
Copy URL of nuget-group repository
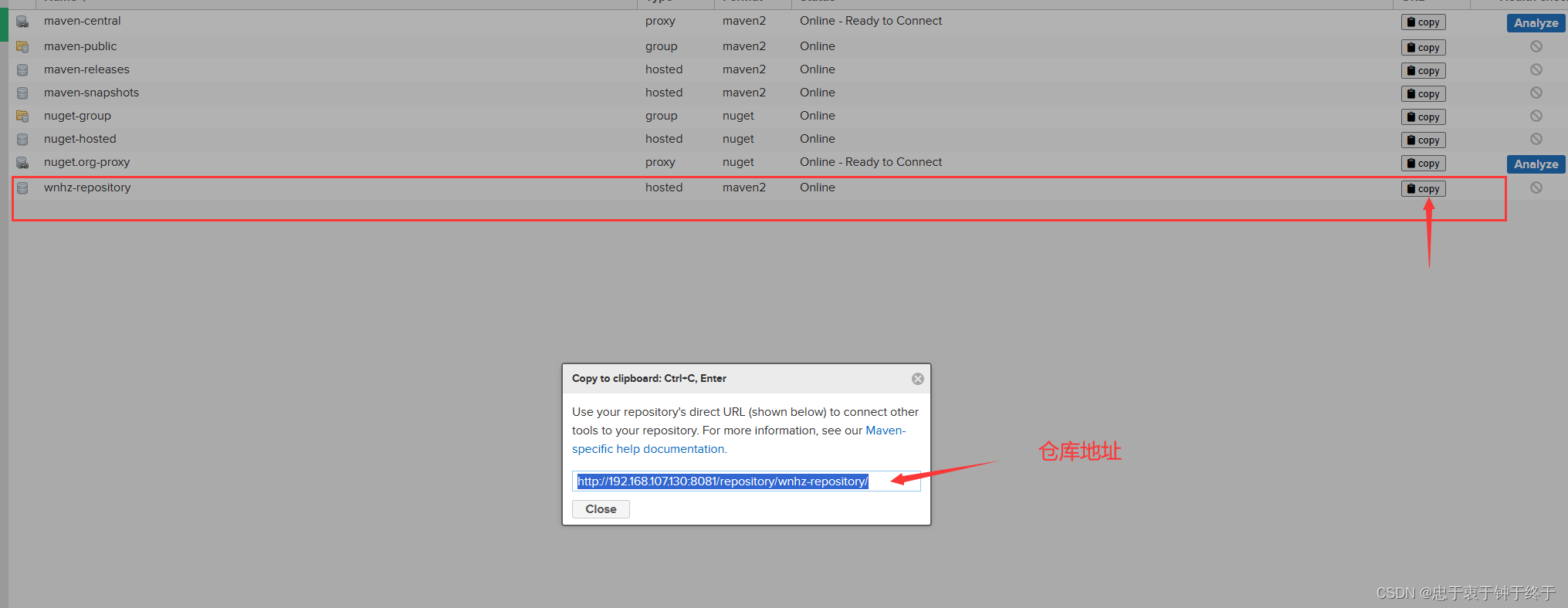(1424, 117)
